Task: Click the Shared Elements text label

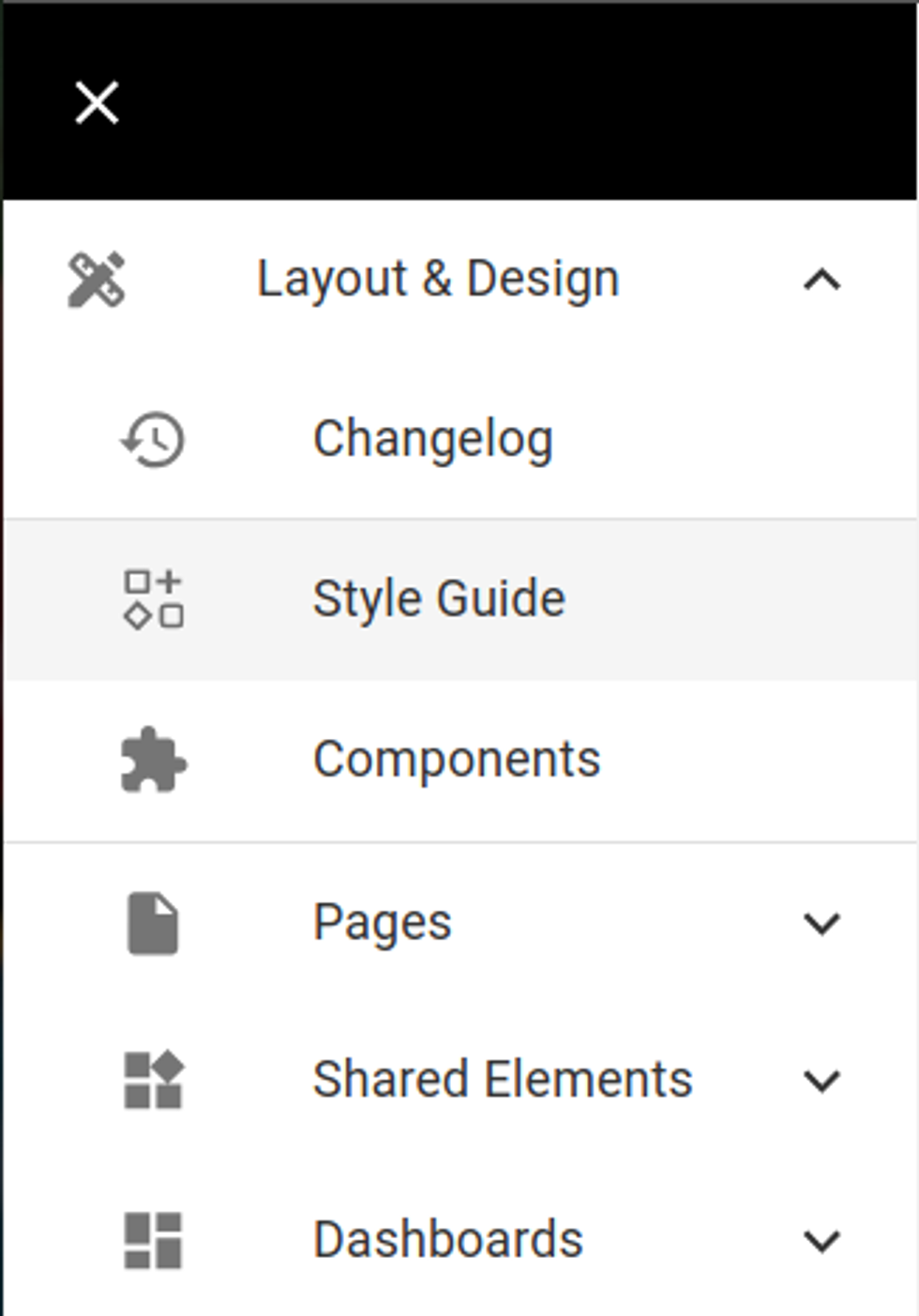Action: [503, 1081]
